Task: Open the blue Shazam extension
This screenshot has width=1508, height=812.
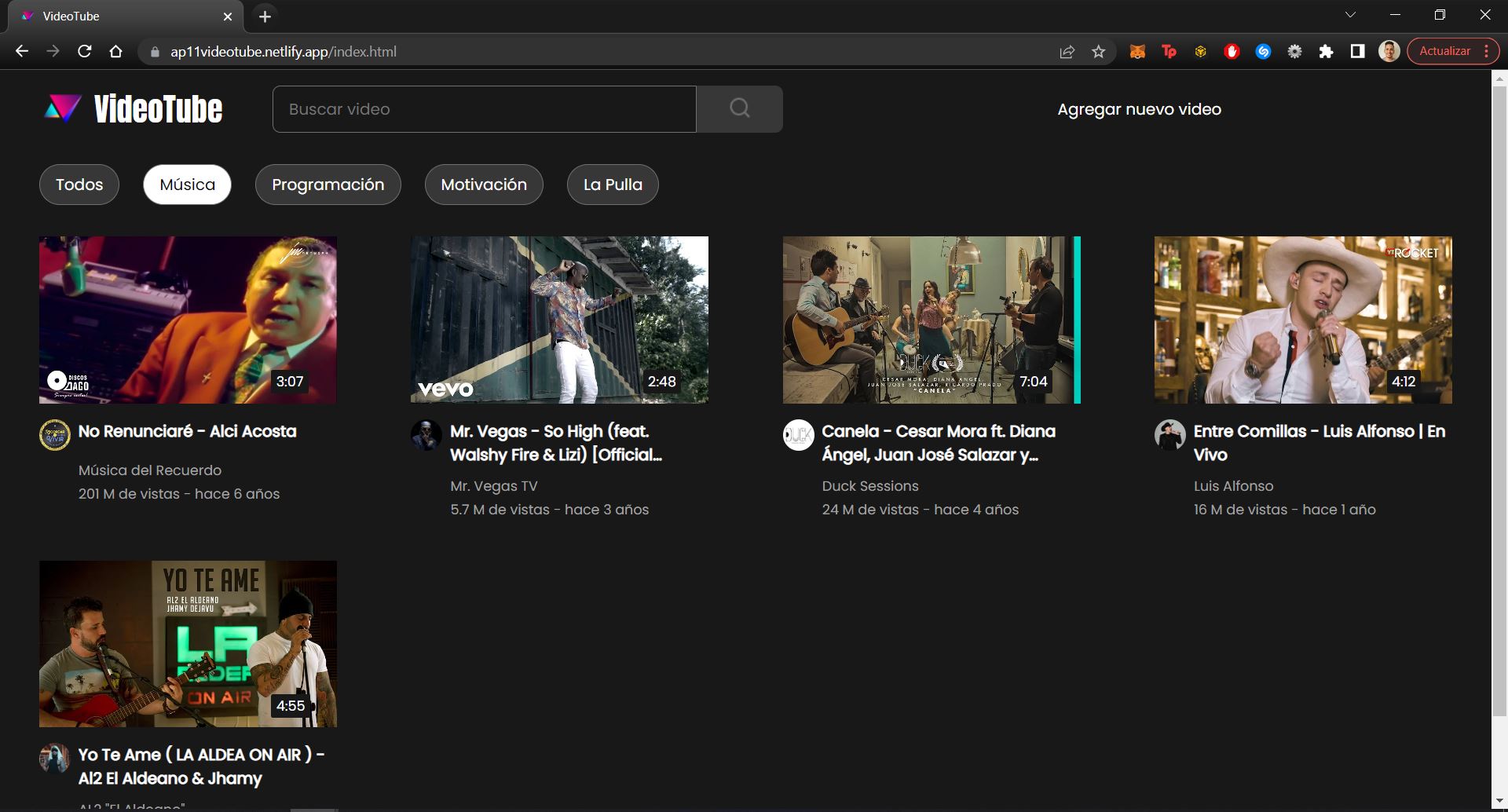Action: (x=1263, y=52)
